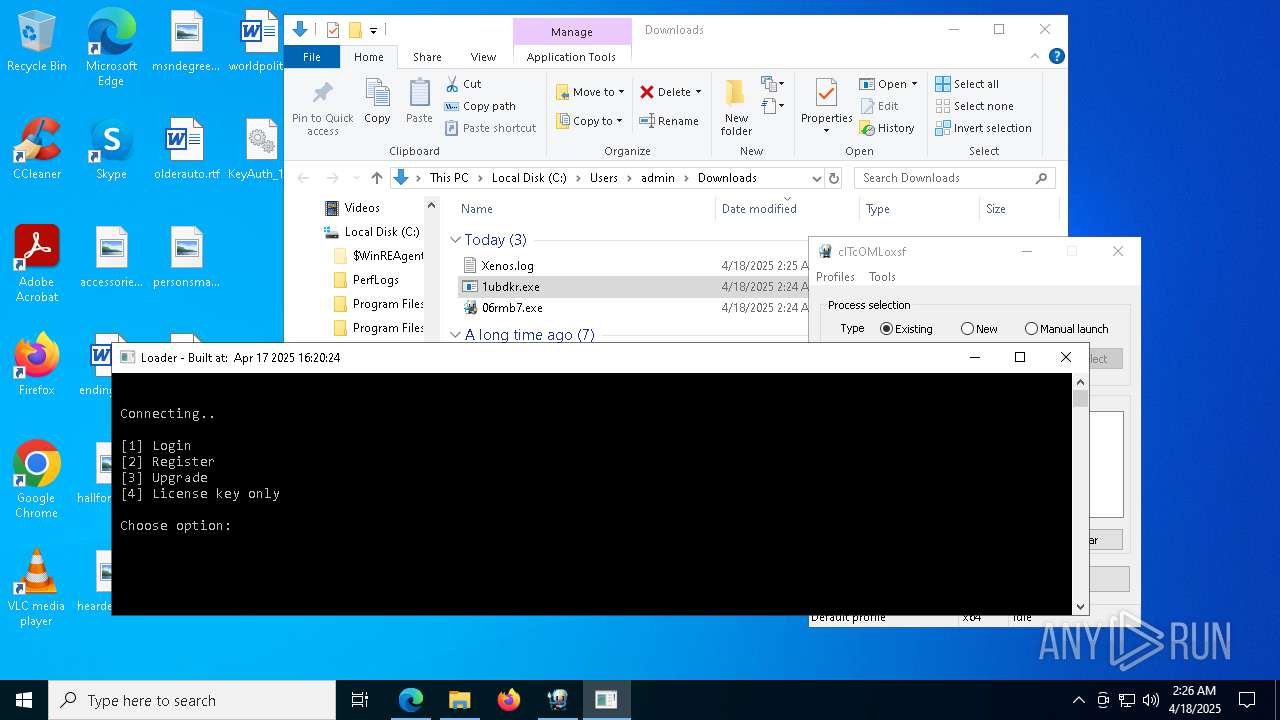This screenshot has width=1280, height=720.
Task: Click the Up arrow navigation button
Action: point(377,178)
